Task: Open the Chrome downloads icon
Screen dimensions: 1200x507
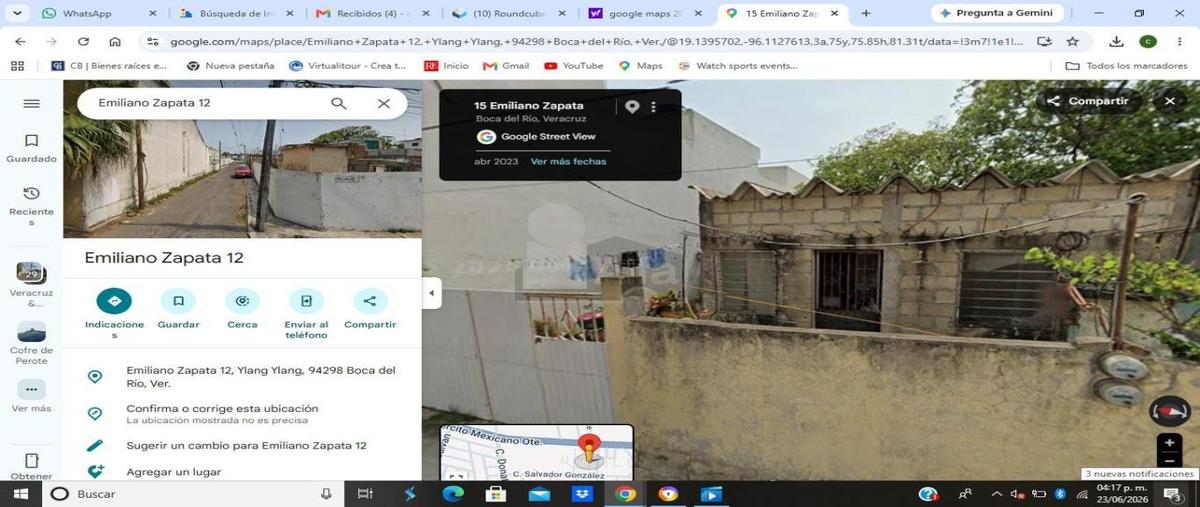Action: (1117, 42)
